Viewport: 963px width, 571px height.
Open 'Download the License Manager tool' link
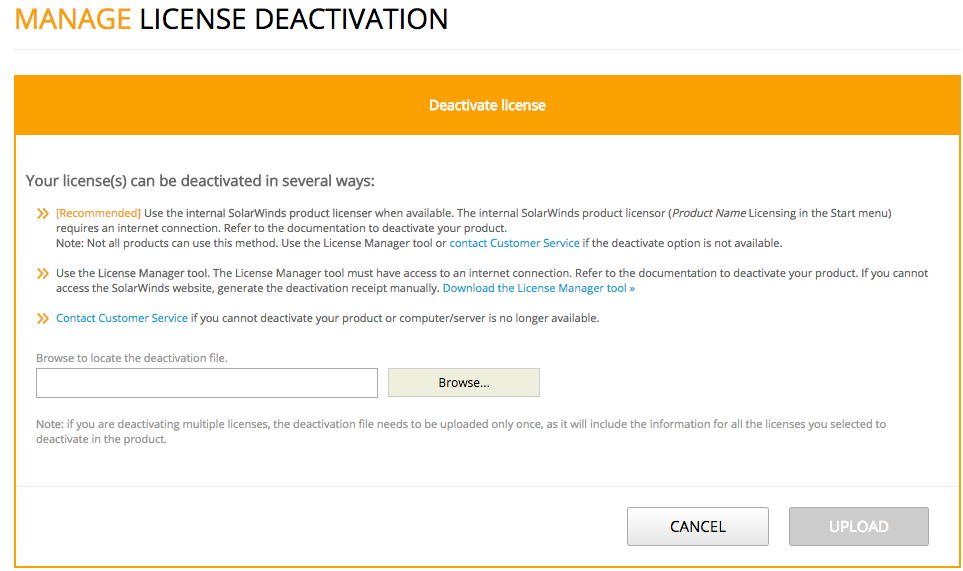click(539, 288)
